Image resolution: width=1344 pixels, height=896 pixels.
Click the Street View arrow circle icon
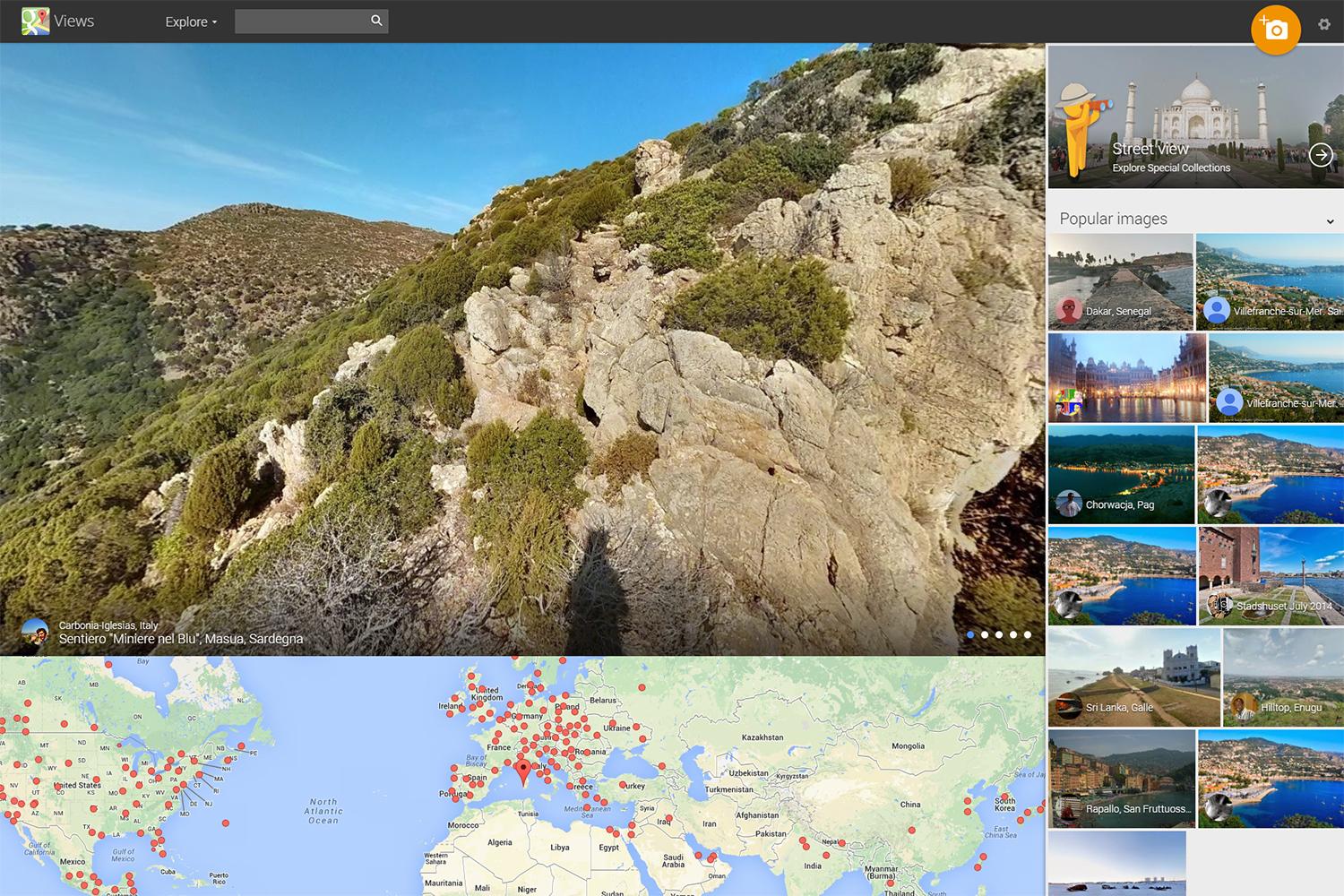[x=1321, y=155]
